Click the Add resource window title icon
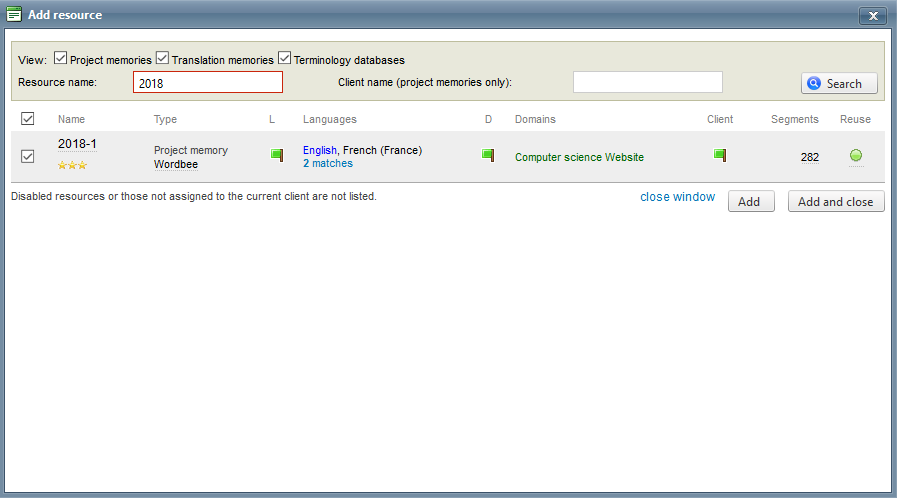The image size is (897, 498). (x=14, y=15)
